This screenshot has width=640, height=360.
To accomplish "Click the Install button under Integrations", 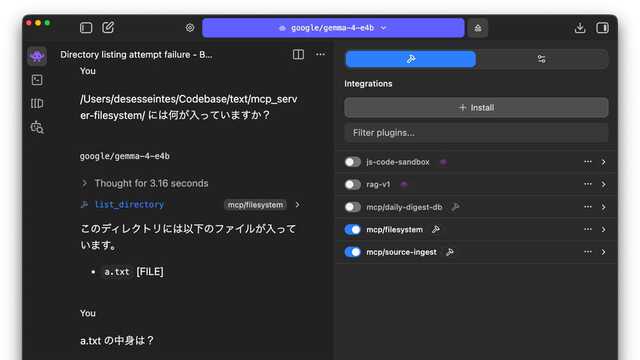I will [476, 108].
